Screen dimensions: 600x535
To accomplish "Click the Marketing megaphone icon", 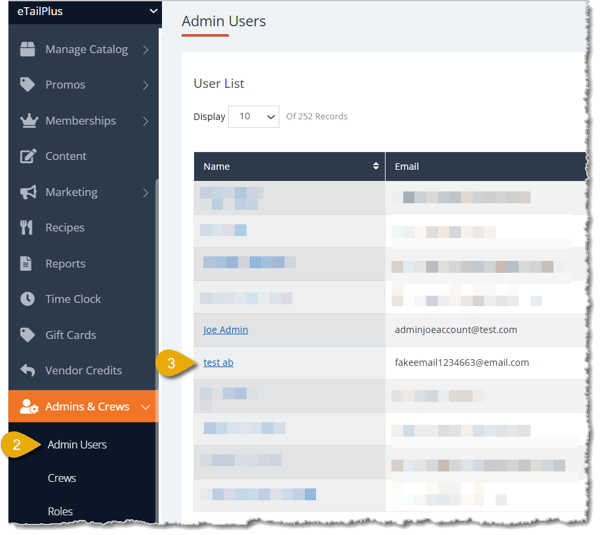I will point(28,192).
